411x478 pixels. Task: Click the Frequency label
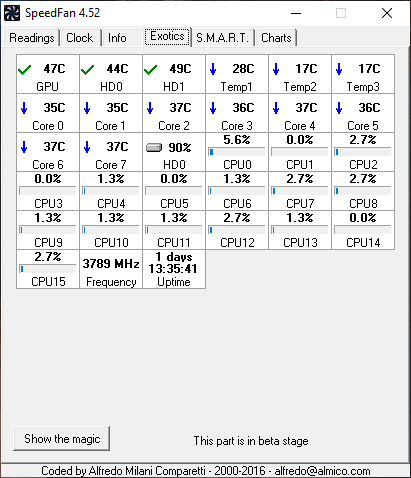111,282
